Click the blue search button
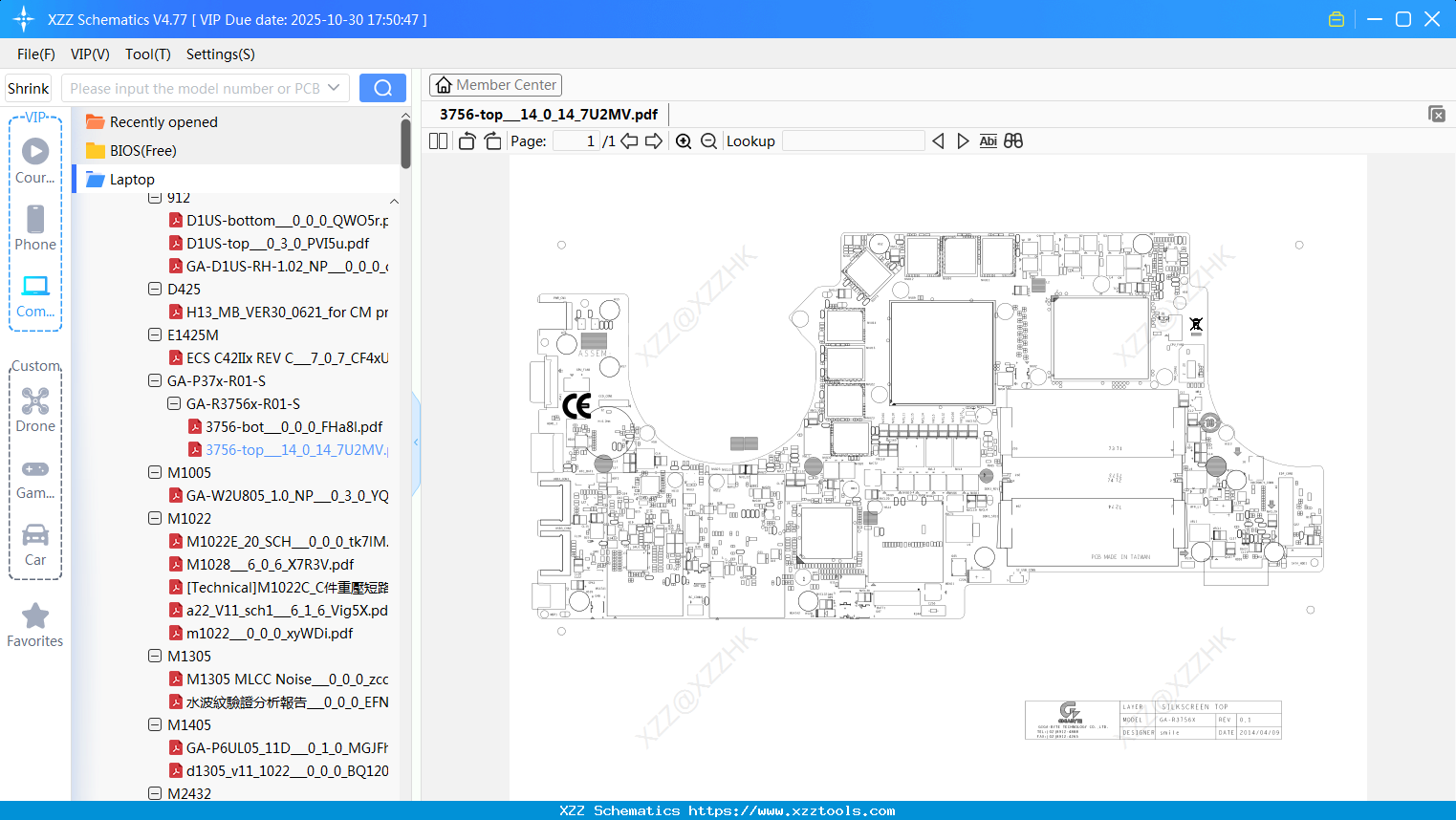Viewport: 1456px width, 820px height. pyautogui.click(x=382, y=88)
